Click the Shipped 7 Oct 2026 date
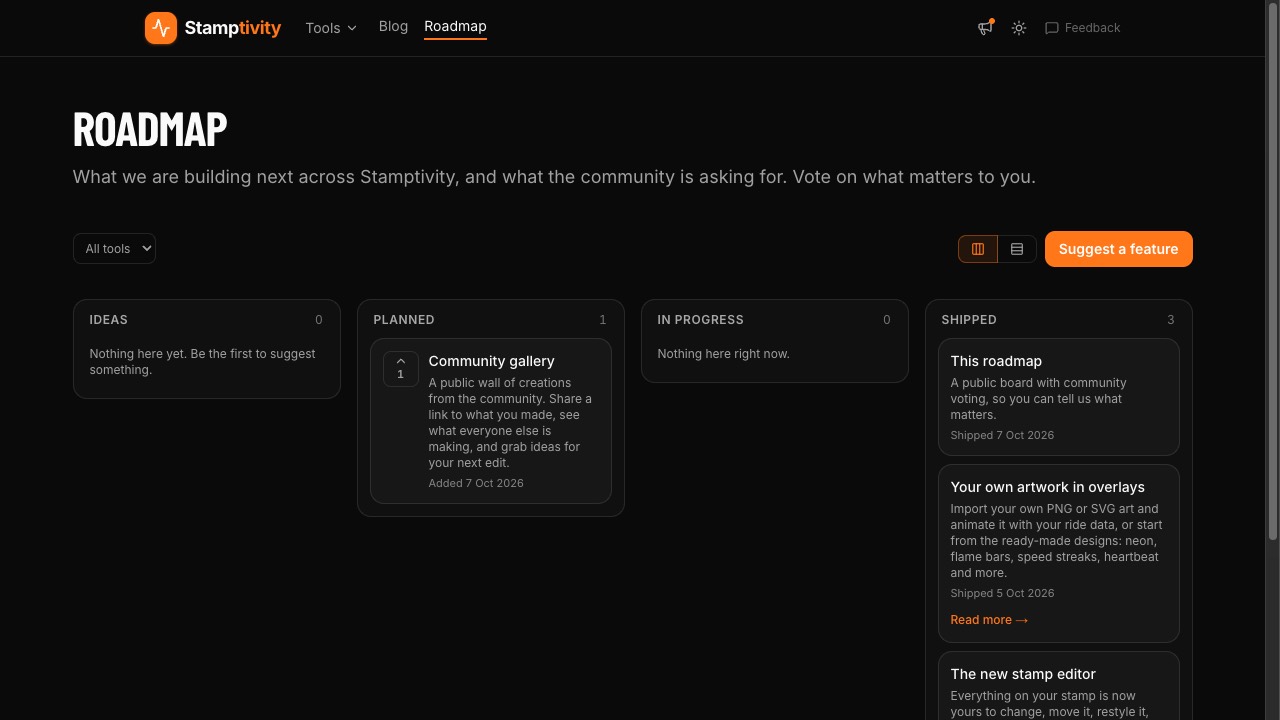1280x720 pixels. (x=1002, y=435)
